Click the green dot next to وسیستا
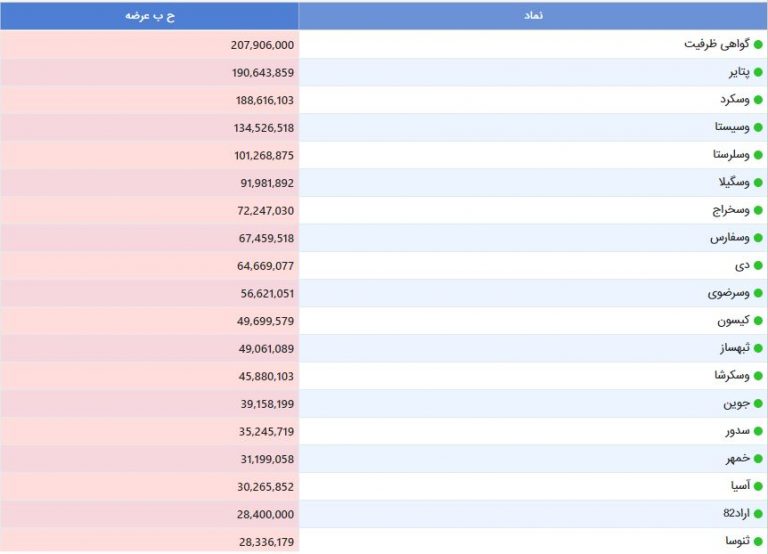The width and height of the screenshot is (768, 554). click(x=758, y=127)
